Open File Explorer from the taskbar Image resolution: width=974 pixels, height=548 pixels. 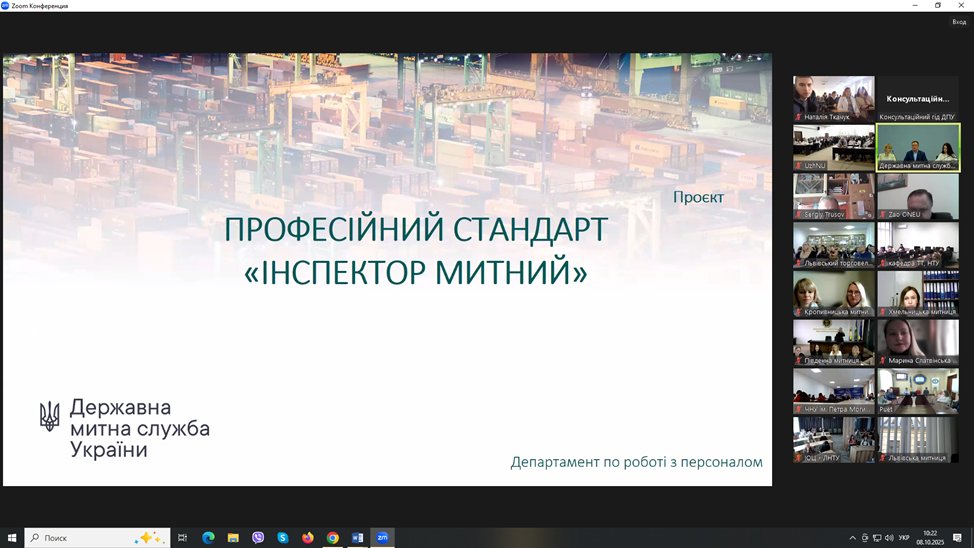point(233,537)
